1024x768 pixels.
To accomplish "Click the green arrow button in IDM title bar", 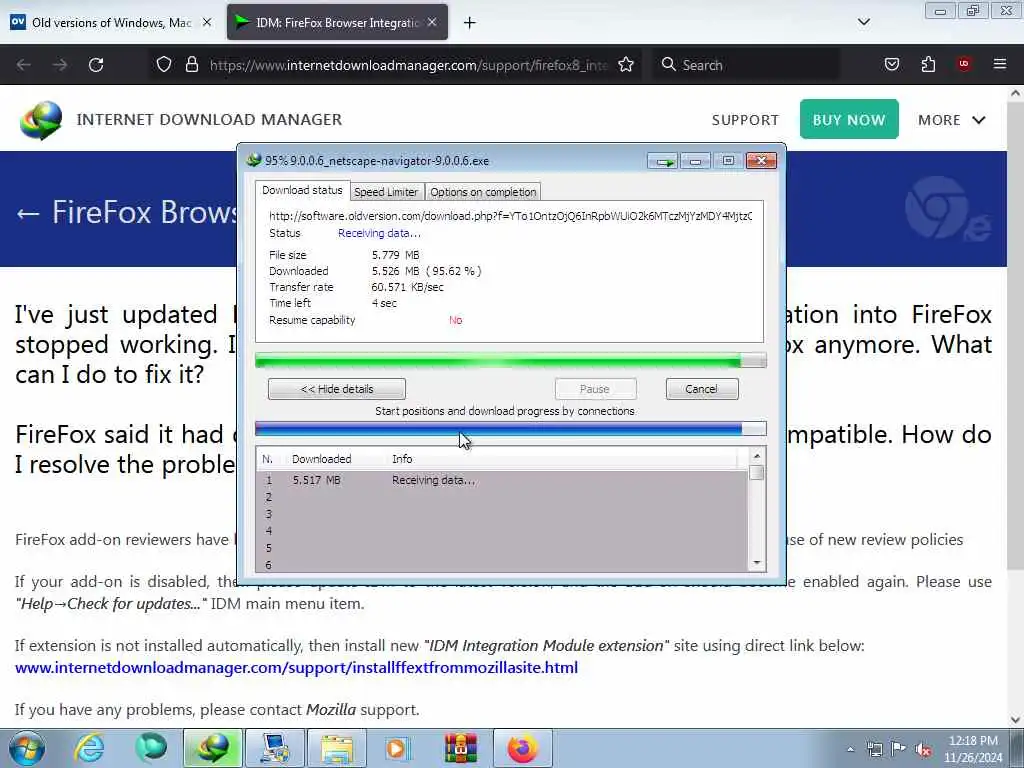I will 663,161.
